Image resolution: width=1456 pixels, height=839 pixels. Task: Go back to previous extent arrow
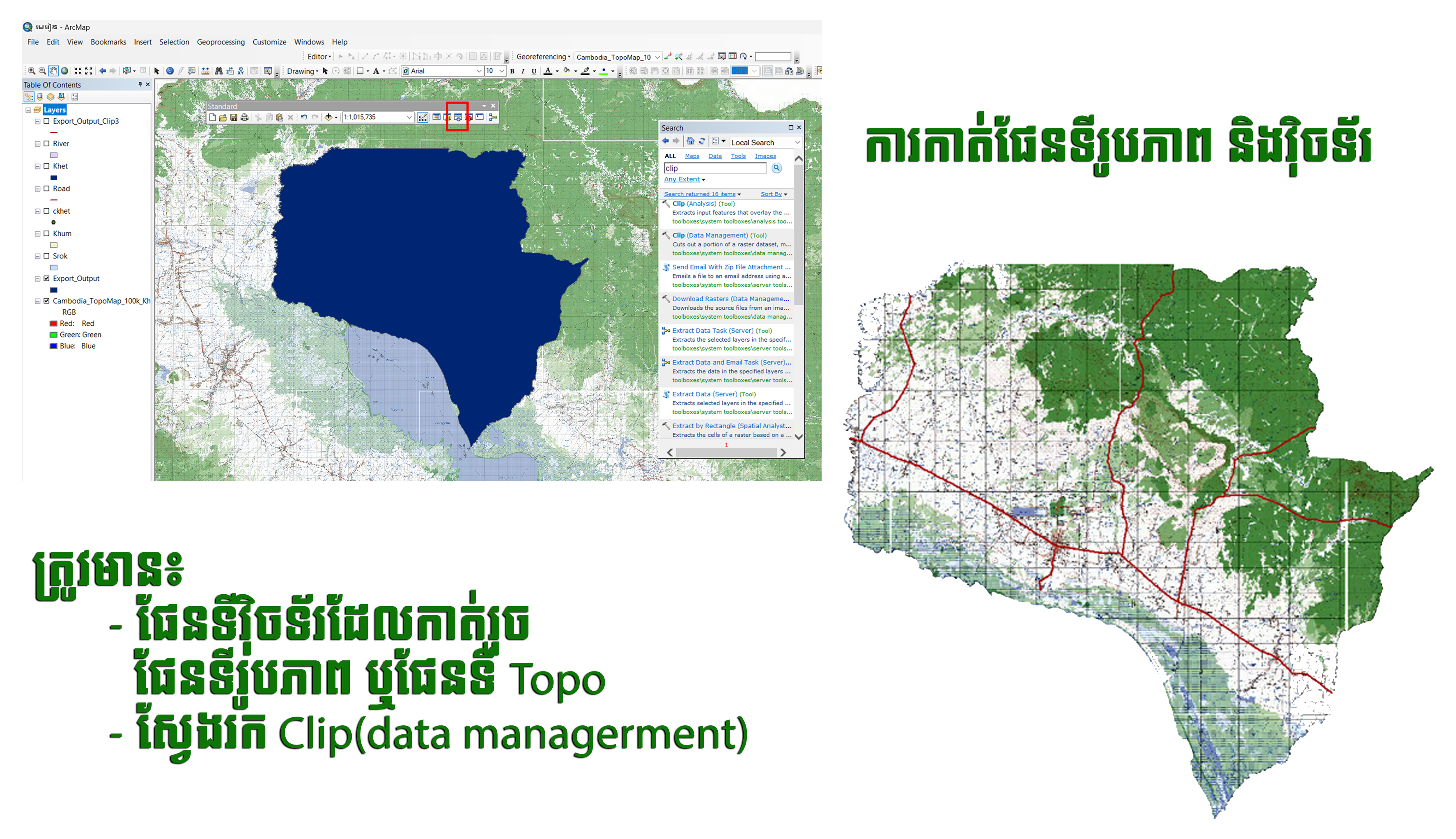tap(103, 71)
